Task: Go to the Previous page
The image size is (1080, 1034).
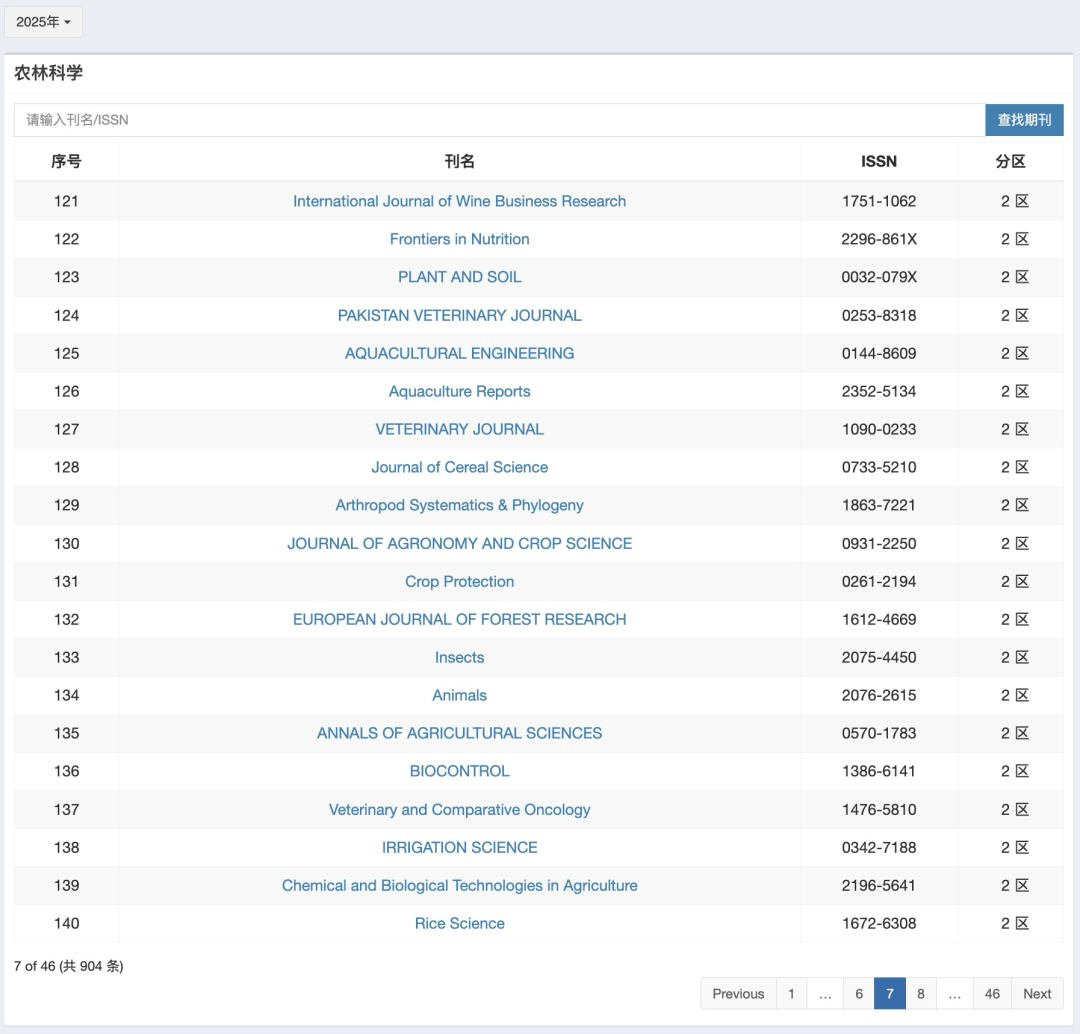Action: 738,993
